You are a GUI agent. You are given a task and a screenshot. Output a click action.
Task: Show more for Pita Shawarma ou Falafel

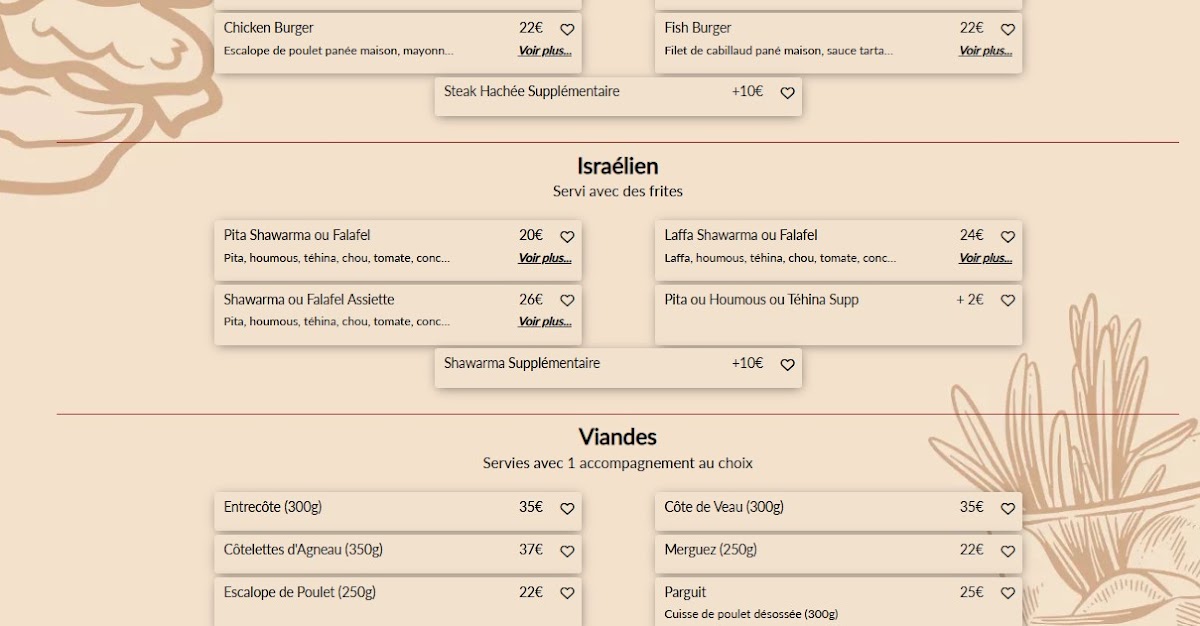544,258
